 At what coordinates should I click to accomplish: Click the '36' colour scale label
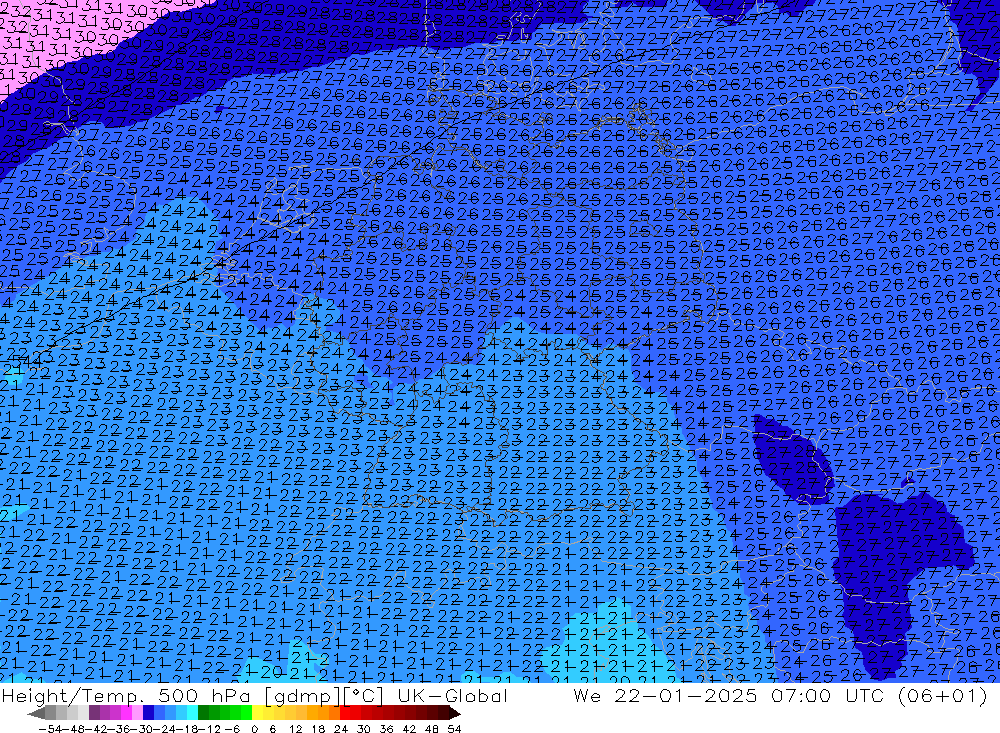[x=386, y=729]
